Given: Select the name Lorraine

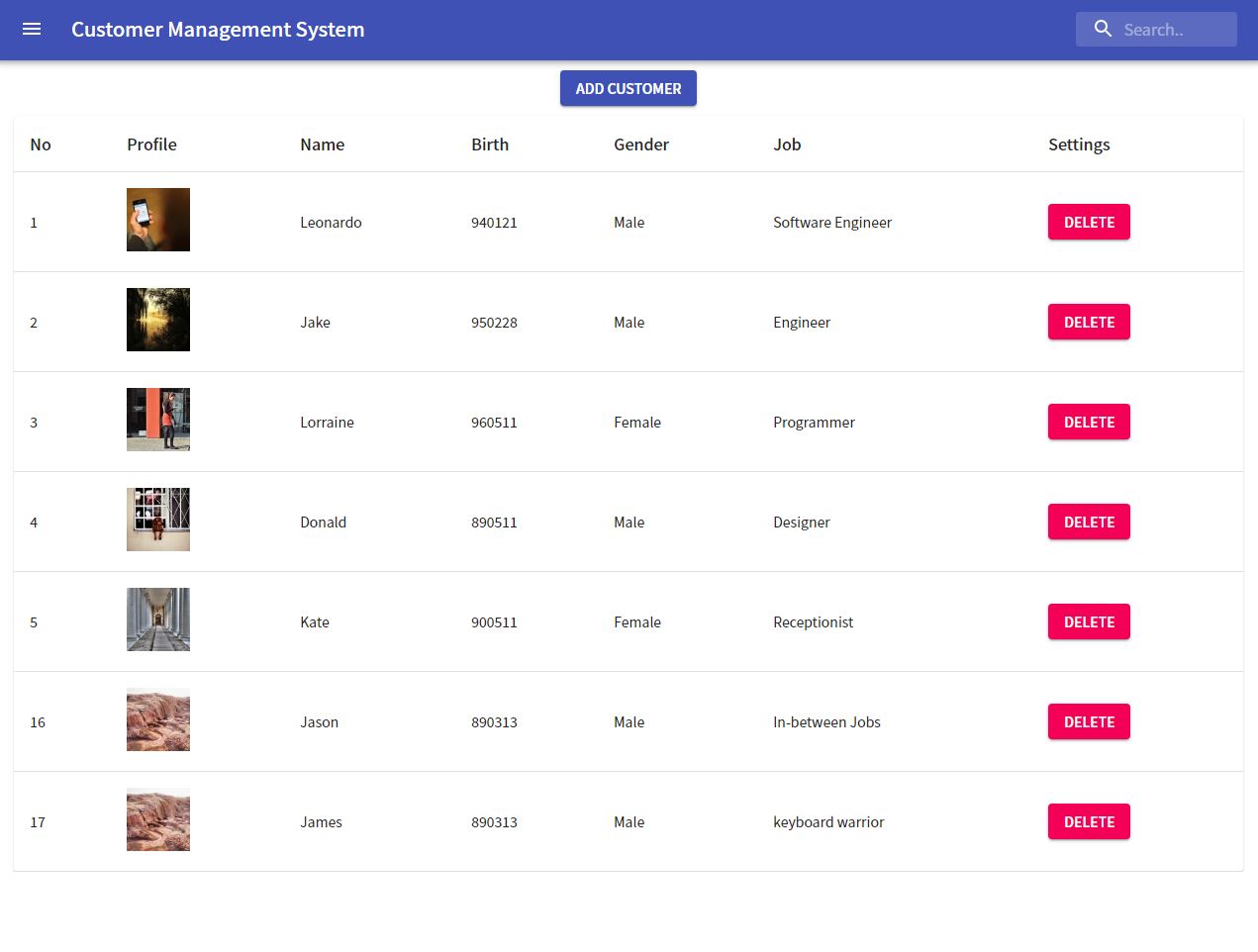Looking at the screenshot, I should (x=327, y=423).
